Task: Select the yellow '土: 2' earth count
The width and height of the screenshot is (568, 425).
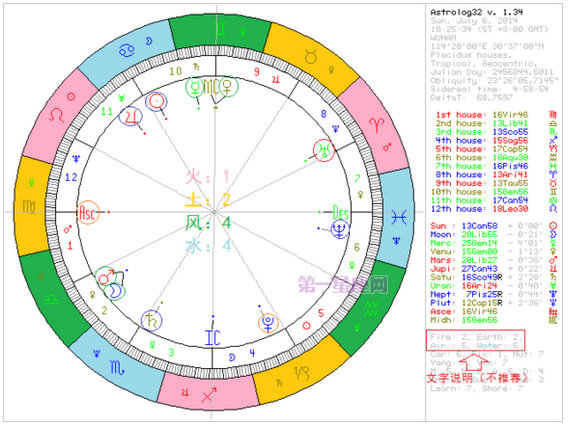Action: 208,200
